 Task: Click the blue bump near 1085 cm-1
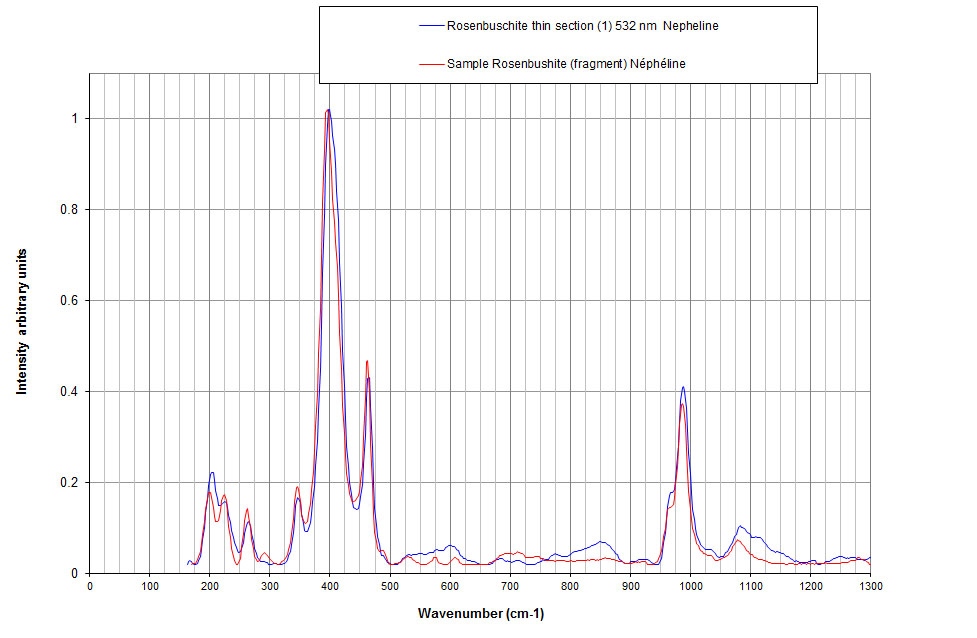click(741, 526)
